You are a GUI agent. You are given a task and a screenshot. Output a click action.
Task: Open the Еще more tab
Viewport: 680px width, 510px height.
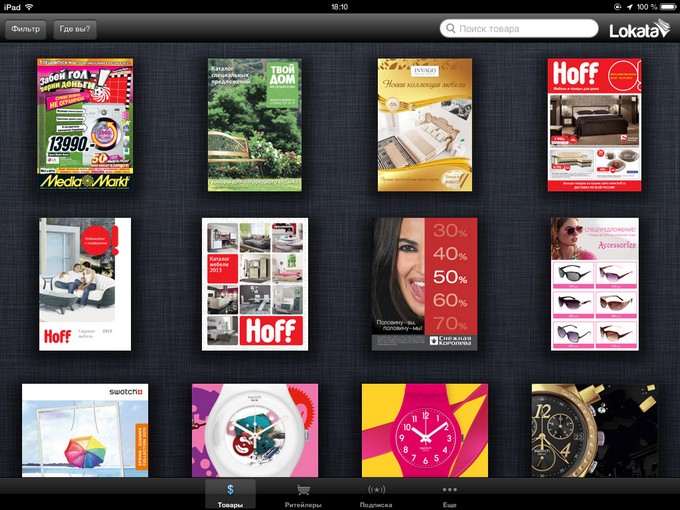pos(450,495)
